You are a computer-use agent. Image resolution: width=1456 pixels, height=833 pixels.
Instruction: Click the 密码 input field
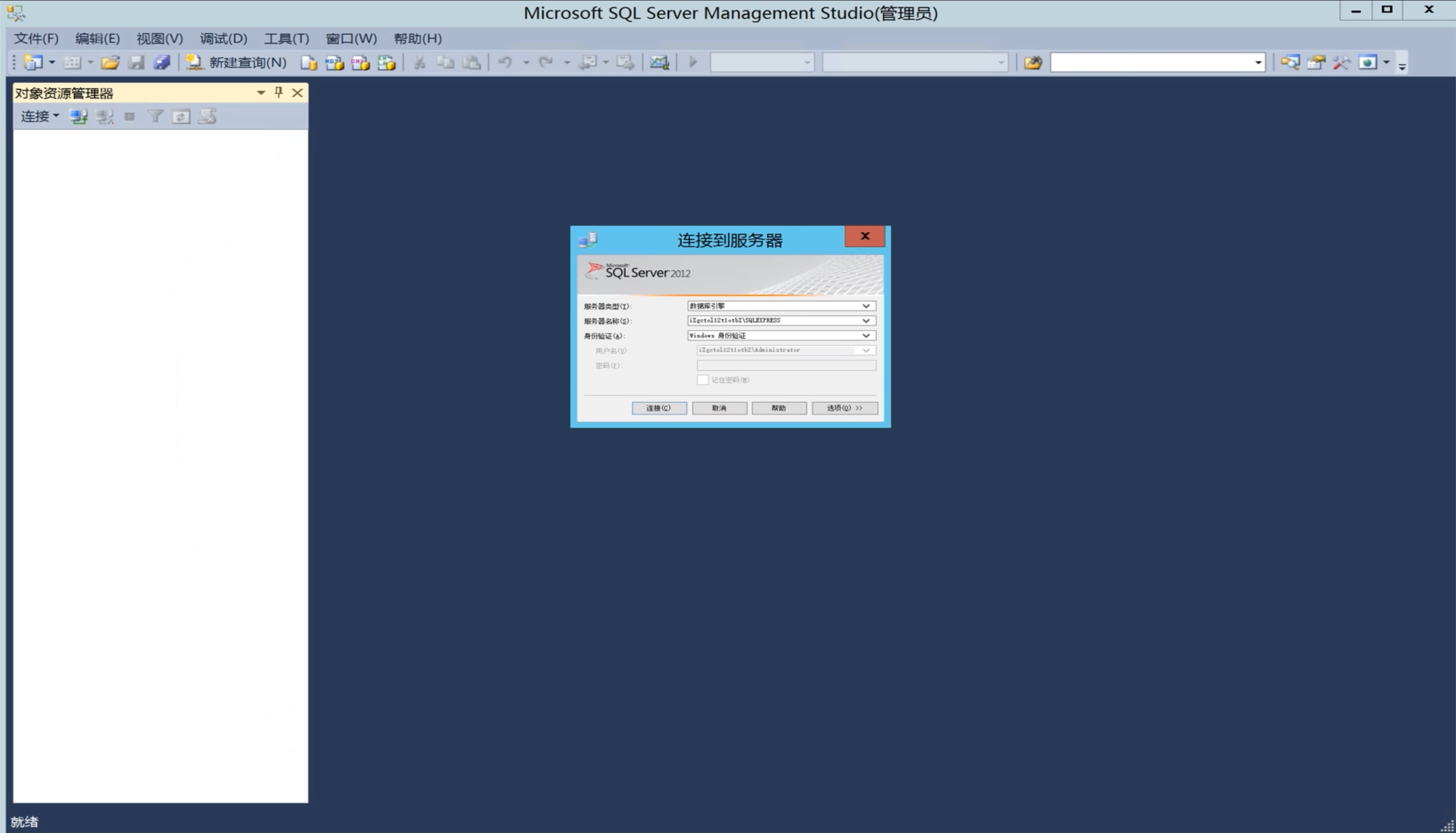tap(786, 365)
